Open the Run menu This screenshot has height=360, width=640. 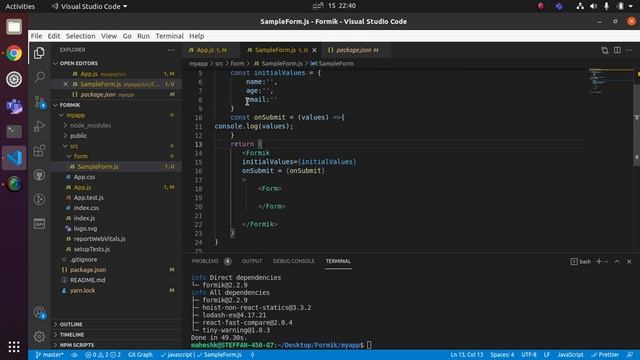[143, 36]
